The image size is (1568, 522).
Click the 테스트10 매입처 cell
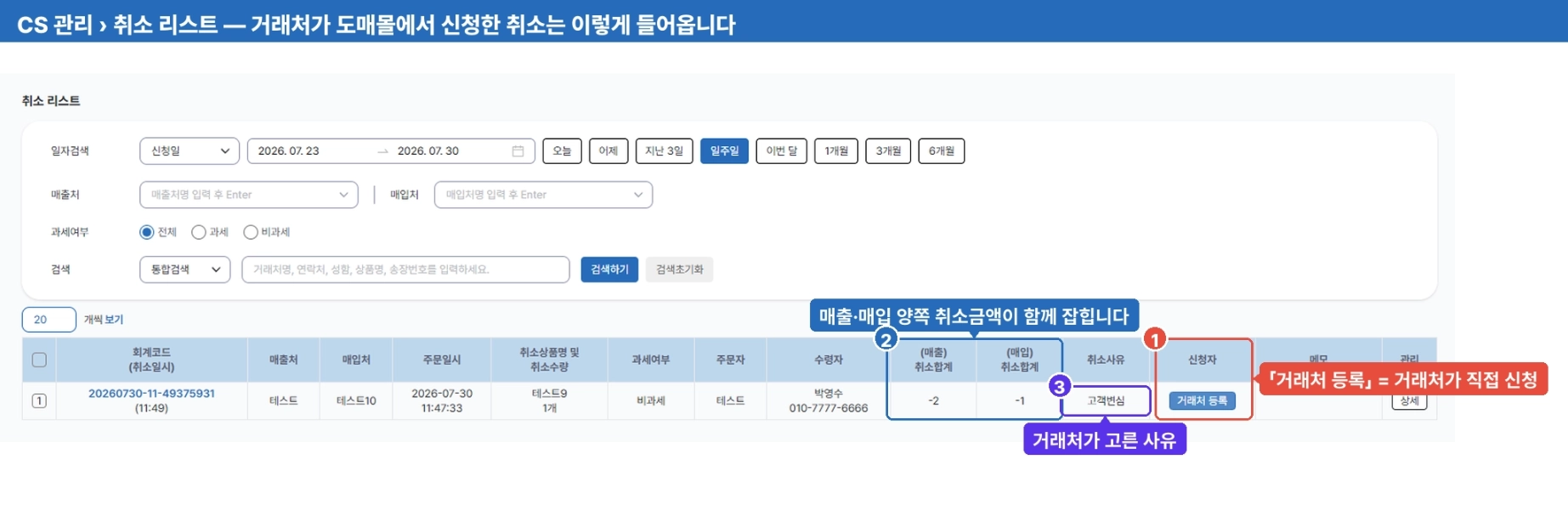tap(356, 400)
